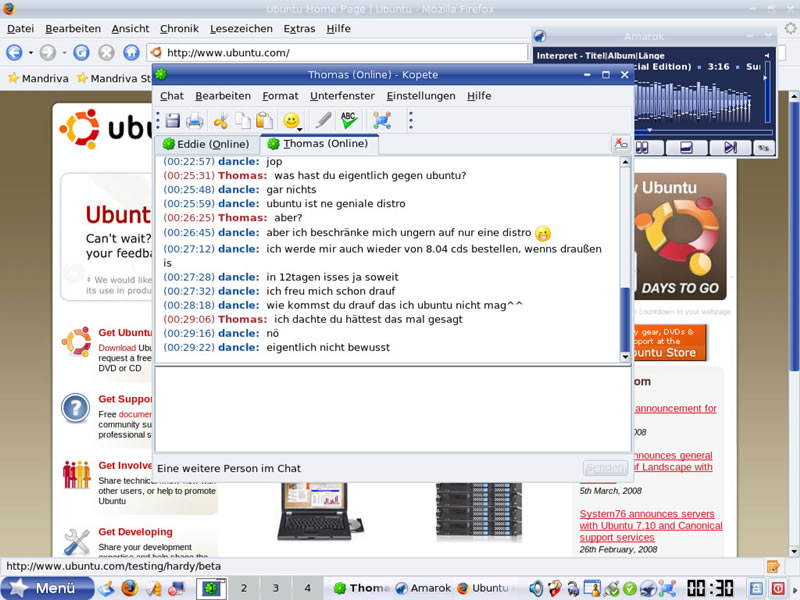This screenshot has width=800, height=600.
Task: Switch to virtual desktop 4
Action: click(308, 588)
